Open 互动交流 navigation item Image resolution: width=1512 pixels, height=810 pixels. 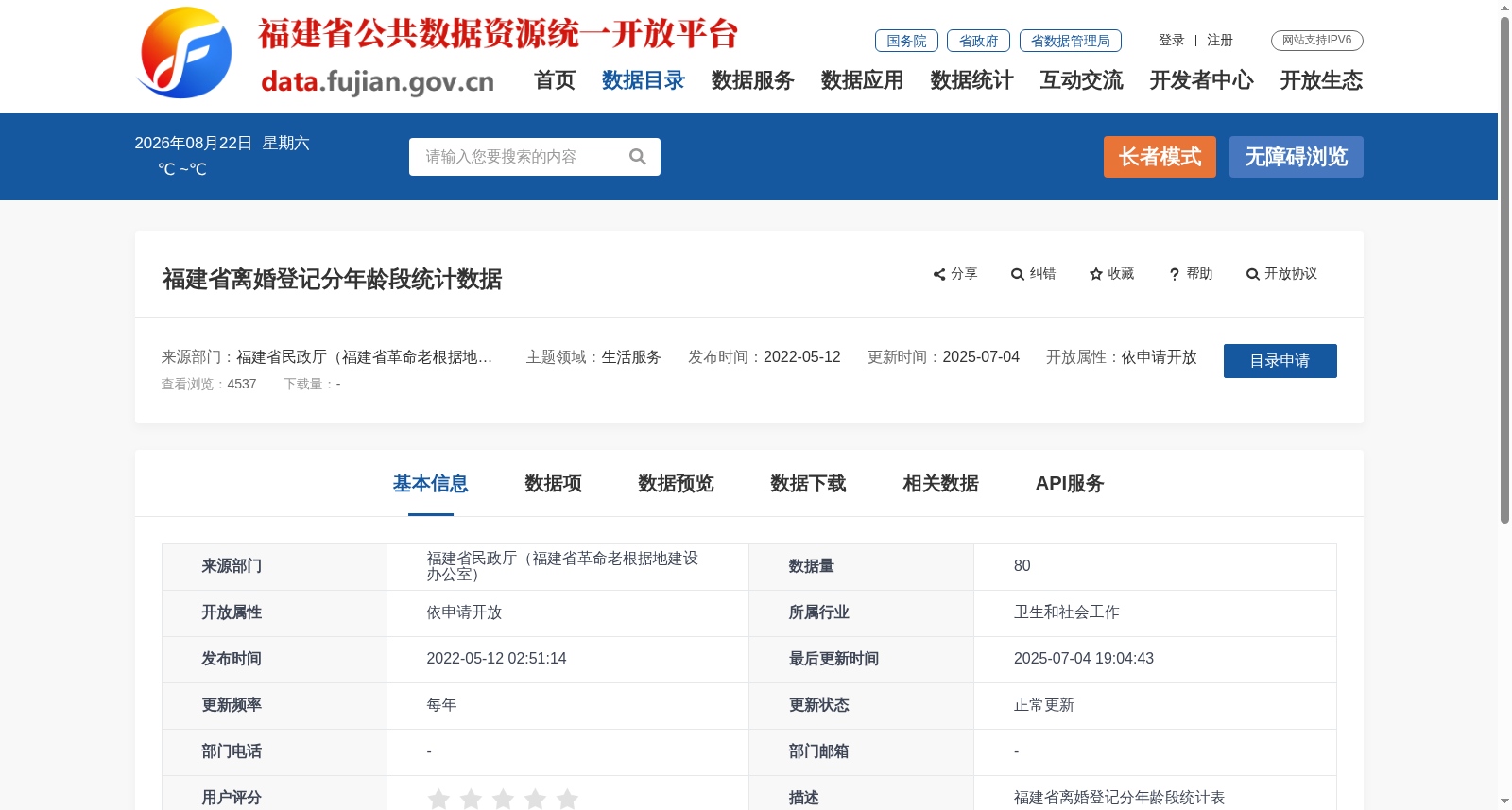click(x=1082, y=80)
